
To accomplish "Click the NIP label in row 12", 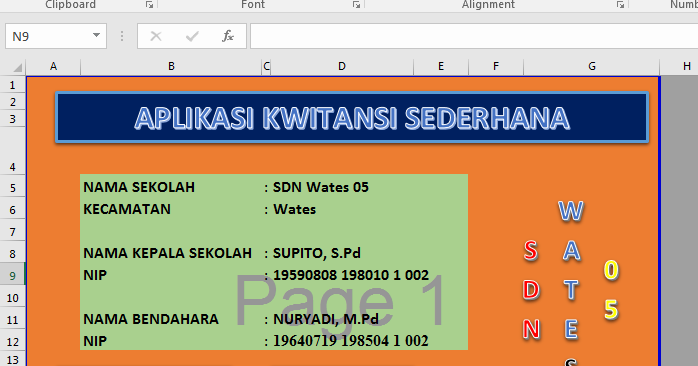I will coord(95,341).
